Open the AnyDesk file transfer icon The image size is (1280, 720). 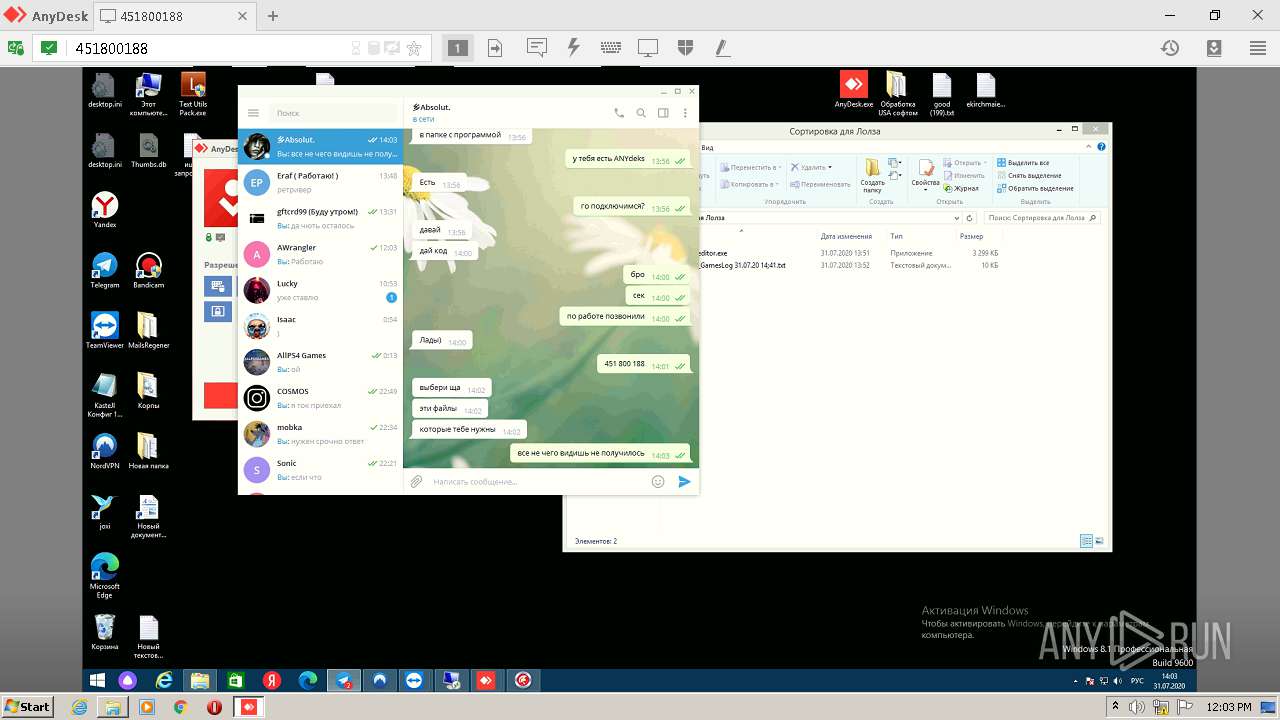click(x=495, y=48)
